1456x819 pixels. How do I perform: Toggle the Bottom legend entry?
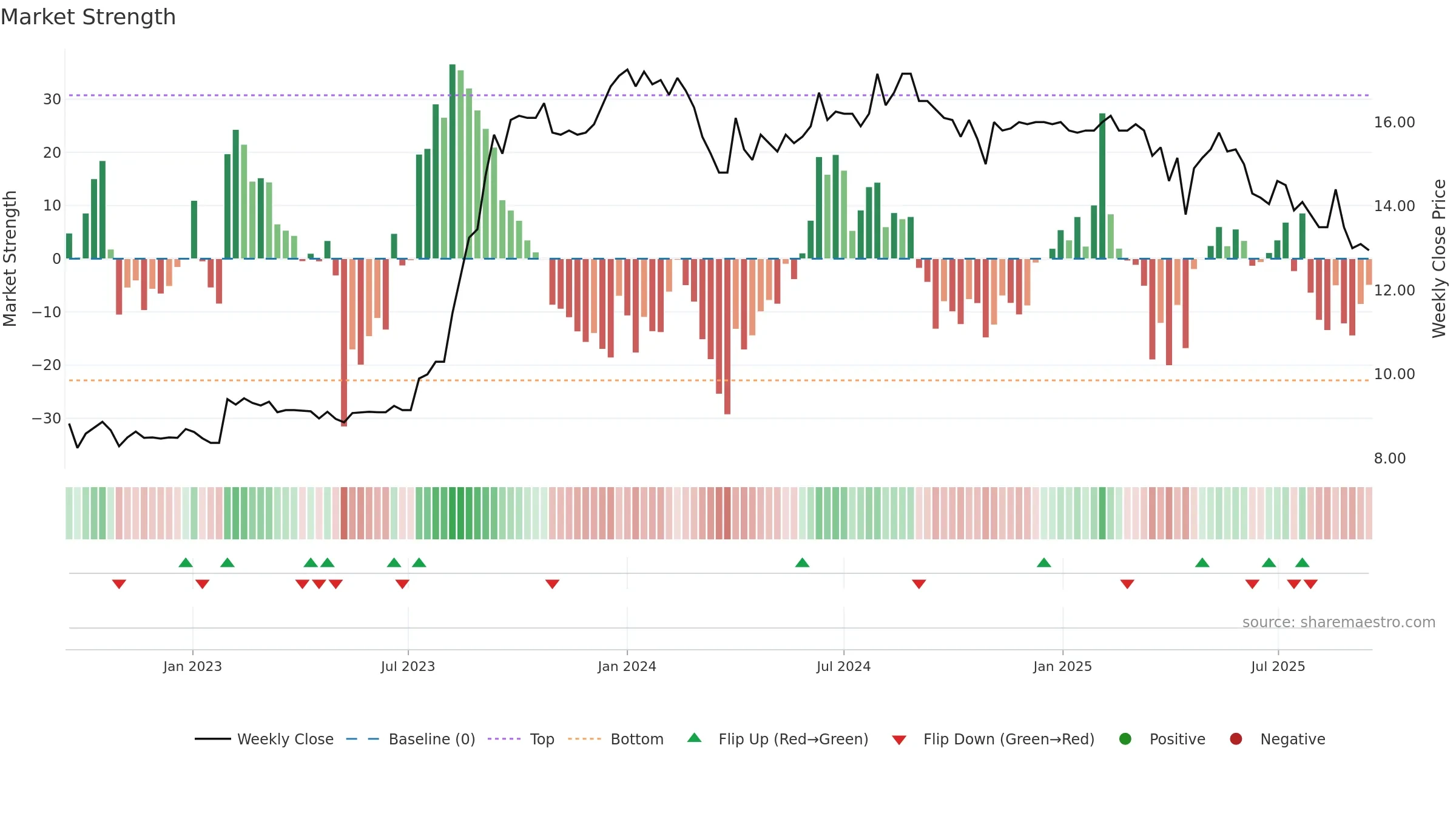(616, 739)
